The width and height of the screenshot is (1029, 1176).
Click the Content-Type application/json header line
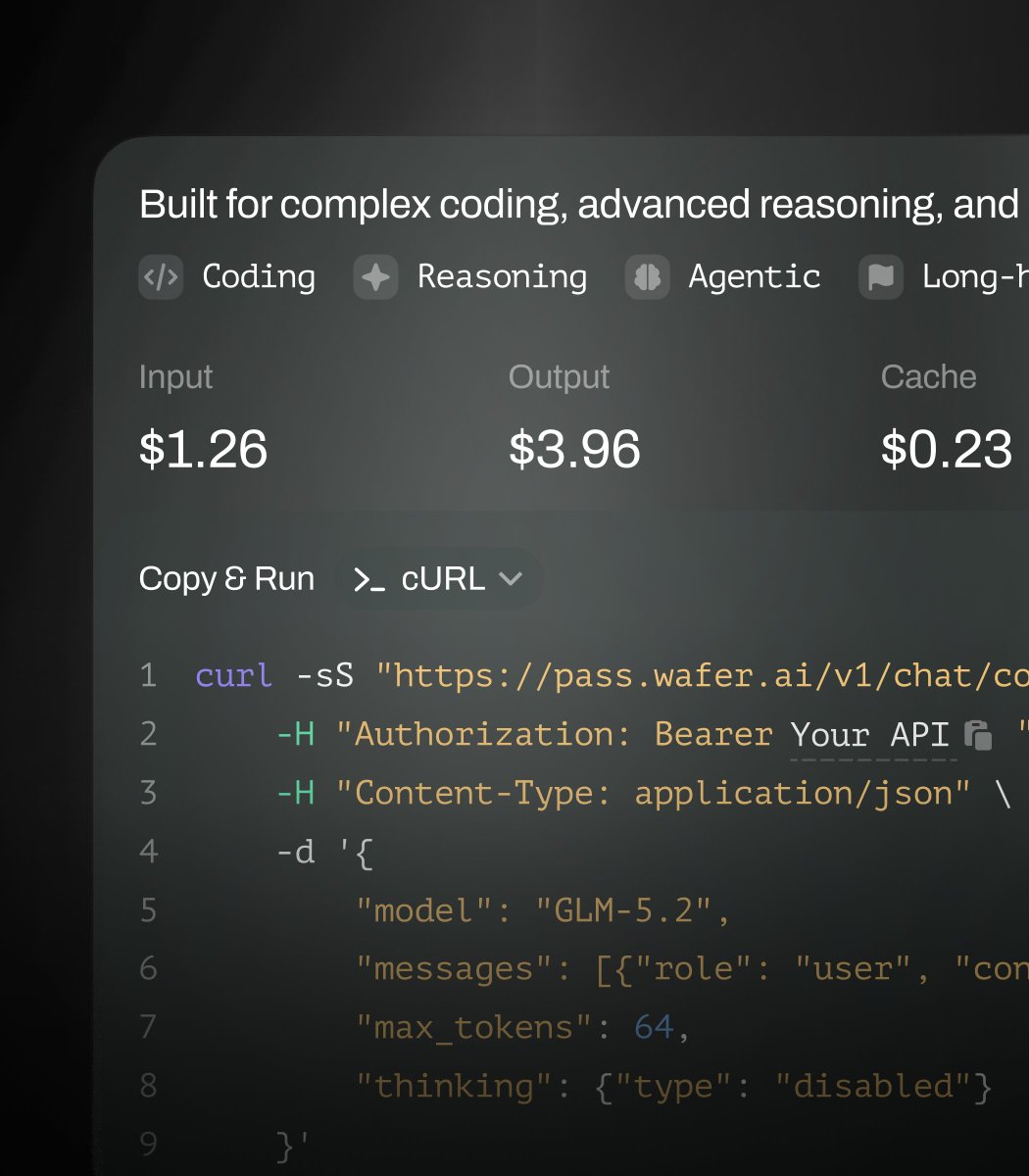click(x=653, y=793)
